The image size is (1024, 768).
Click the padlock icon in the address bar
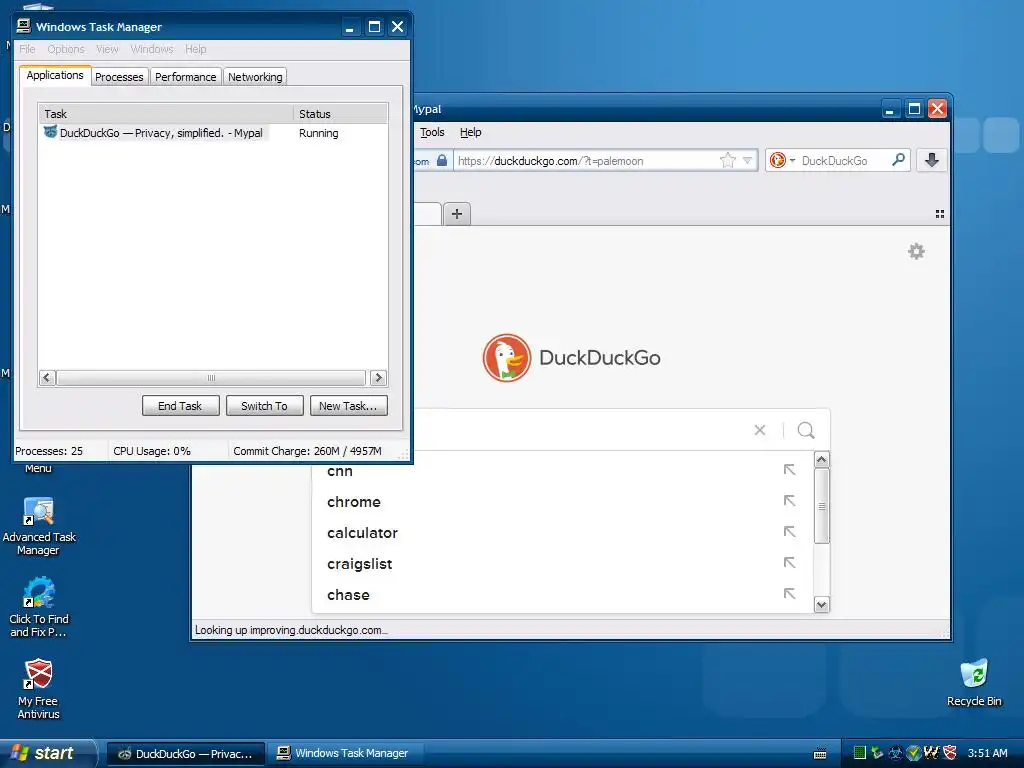pyautogui.click(x=442, y=160)
